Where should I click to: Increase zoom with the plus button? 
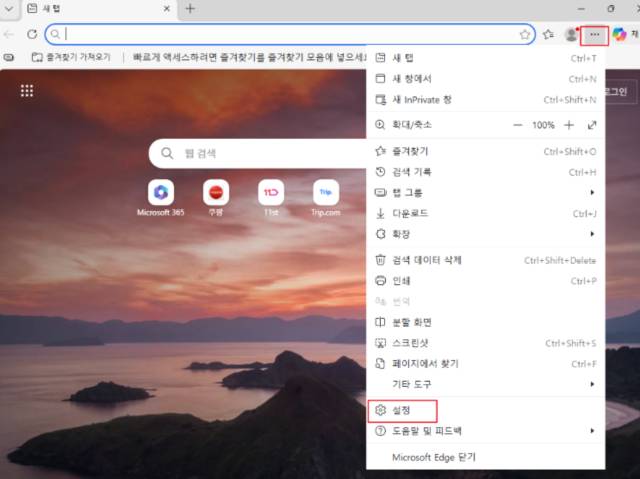click(x=569, y=125)
